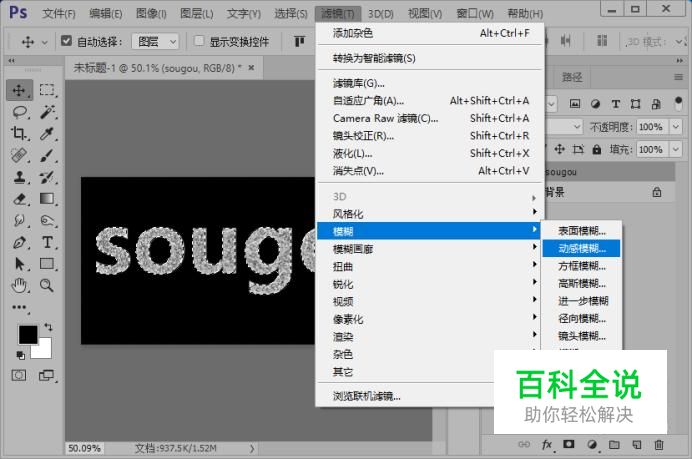Select the Brush tool
This screenshot has width=692, height=459.
point(47,155)
